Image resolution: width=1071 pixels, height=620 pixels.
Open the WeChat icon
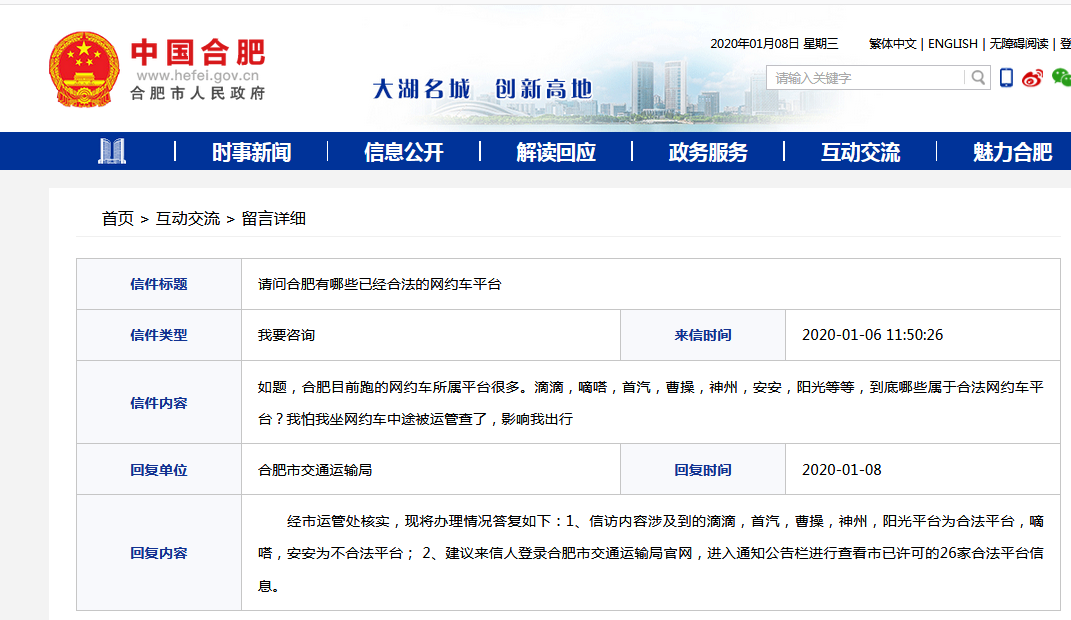[x=1061, y=78]
